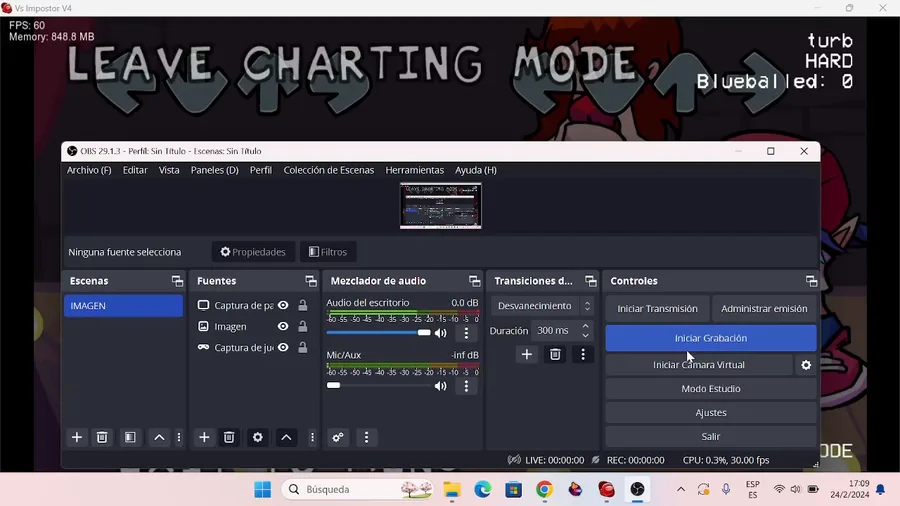
Task: Move scene up using arrow in Escenas
Action: coord(159,437)
